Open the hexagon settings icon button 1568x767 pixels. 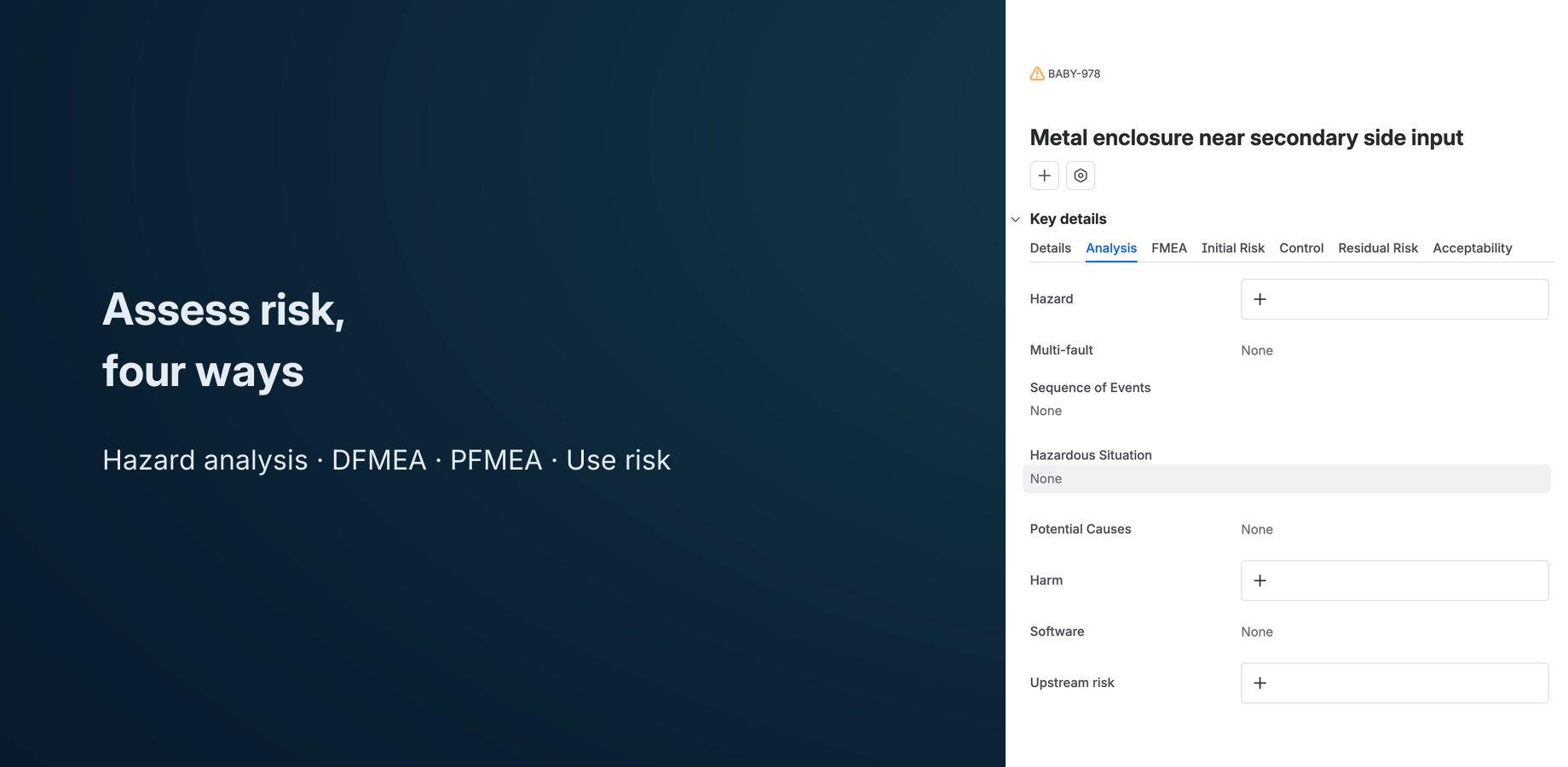[x=1081, y=176]
